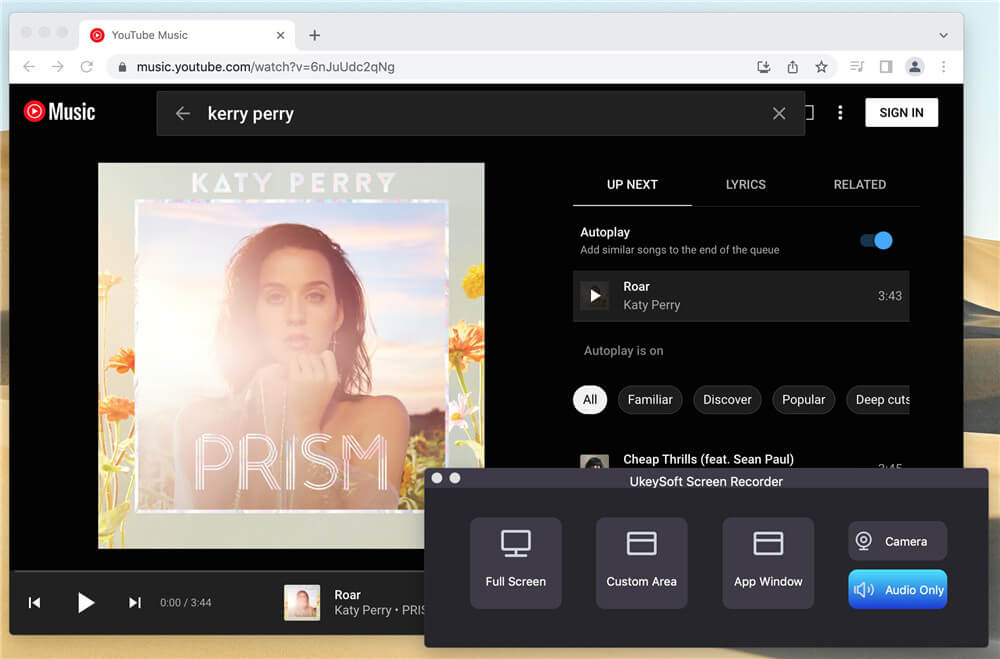This screenshot has width=1000, height=659.
Task: Turn off the Autoplay switch
Action: click(876, 240)
